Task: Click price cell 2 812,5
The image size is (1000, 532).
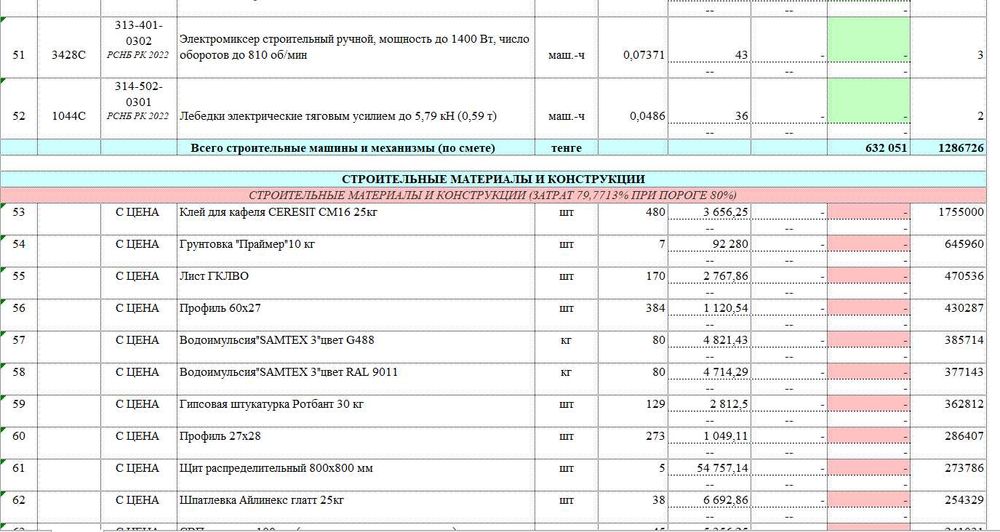Action: pos(709,404)
